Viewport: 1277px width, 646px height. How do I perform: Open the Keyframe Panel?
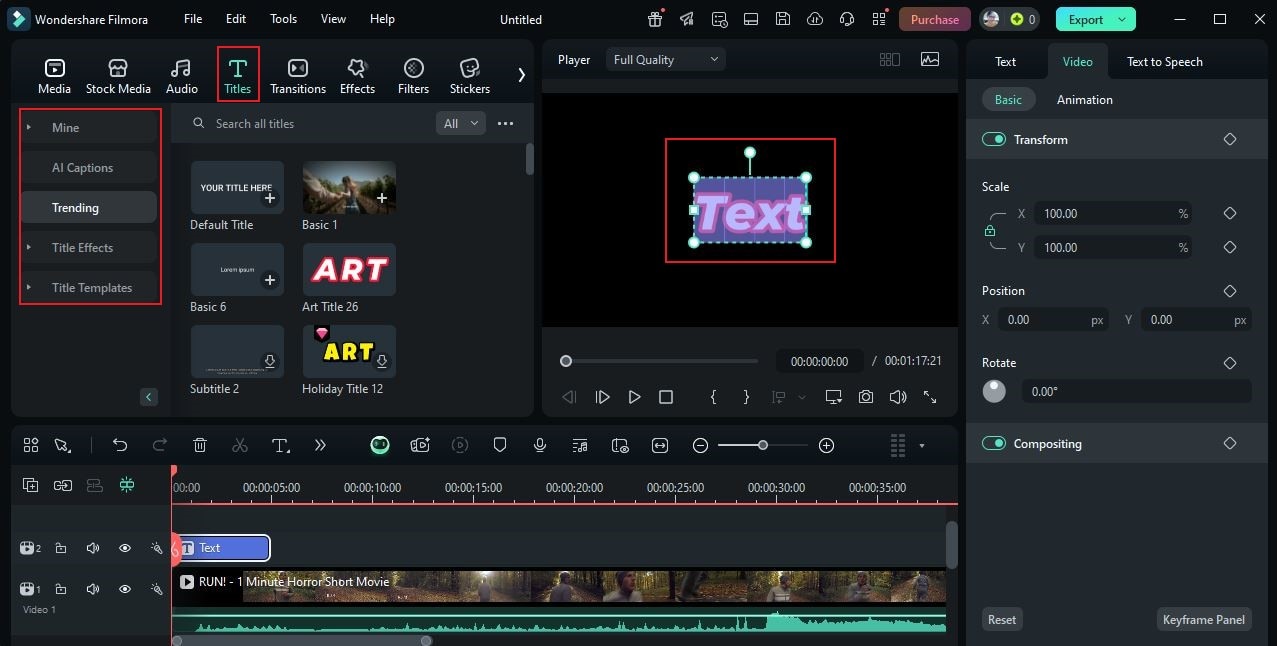click(1204, 619)
